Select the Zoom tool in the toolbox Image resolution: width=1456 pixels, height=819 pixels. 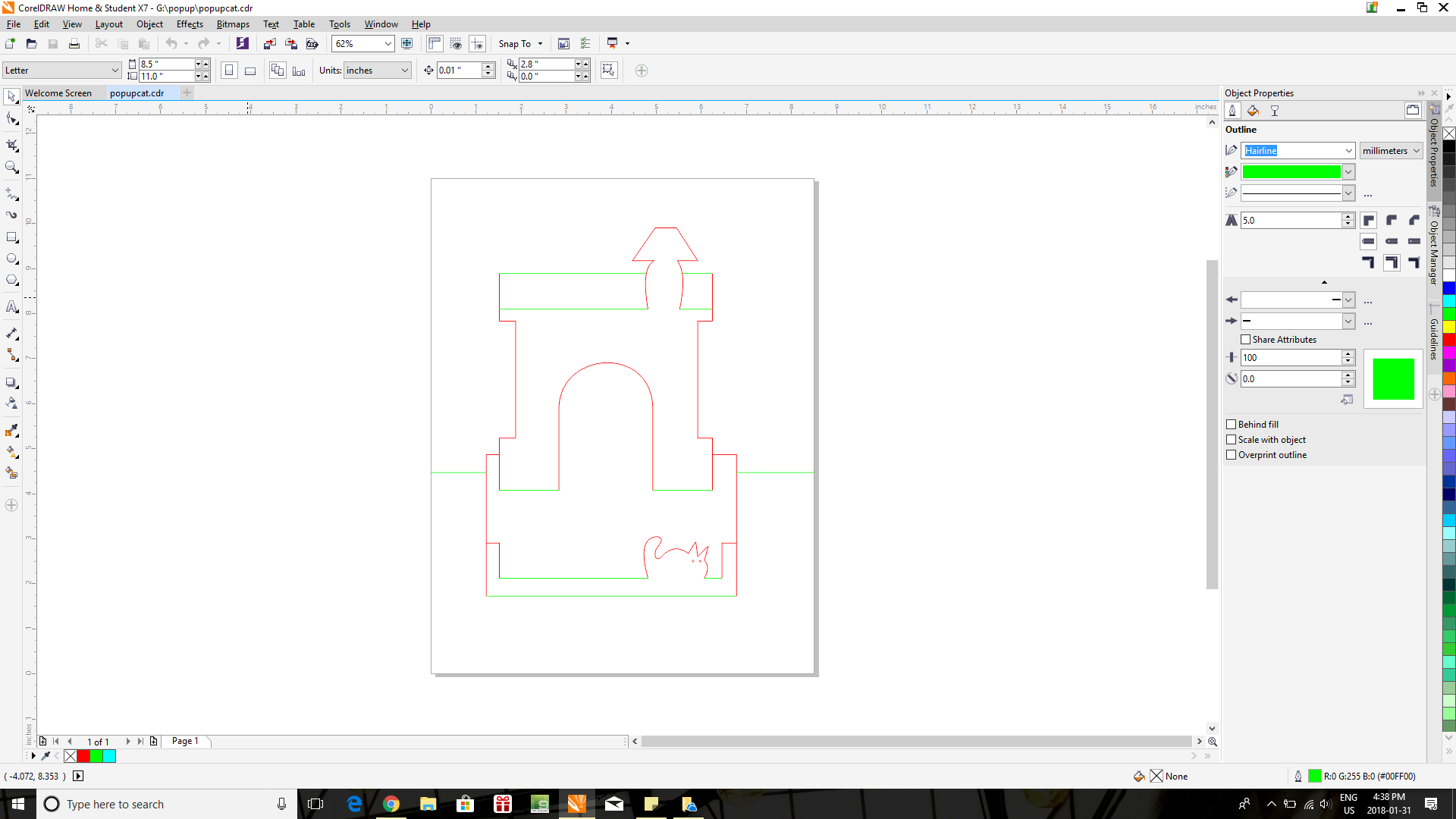(x=11, y=167)
